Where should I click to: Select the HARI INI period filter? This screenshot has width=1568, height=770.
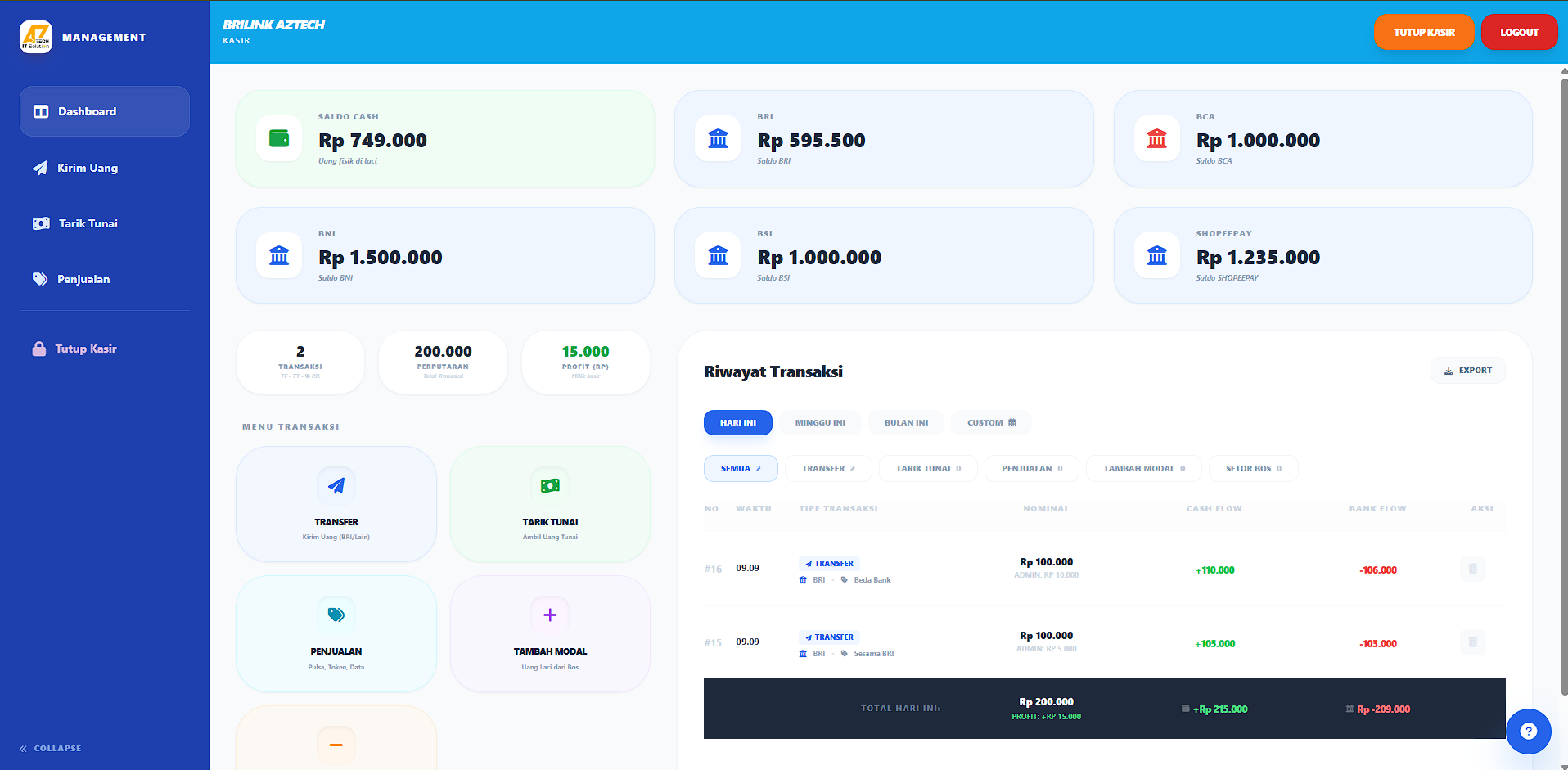coord(738,423)
